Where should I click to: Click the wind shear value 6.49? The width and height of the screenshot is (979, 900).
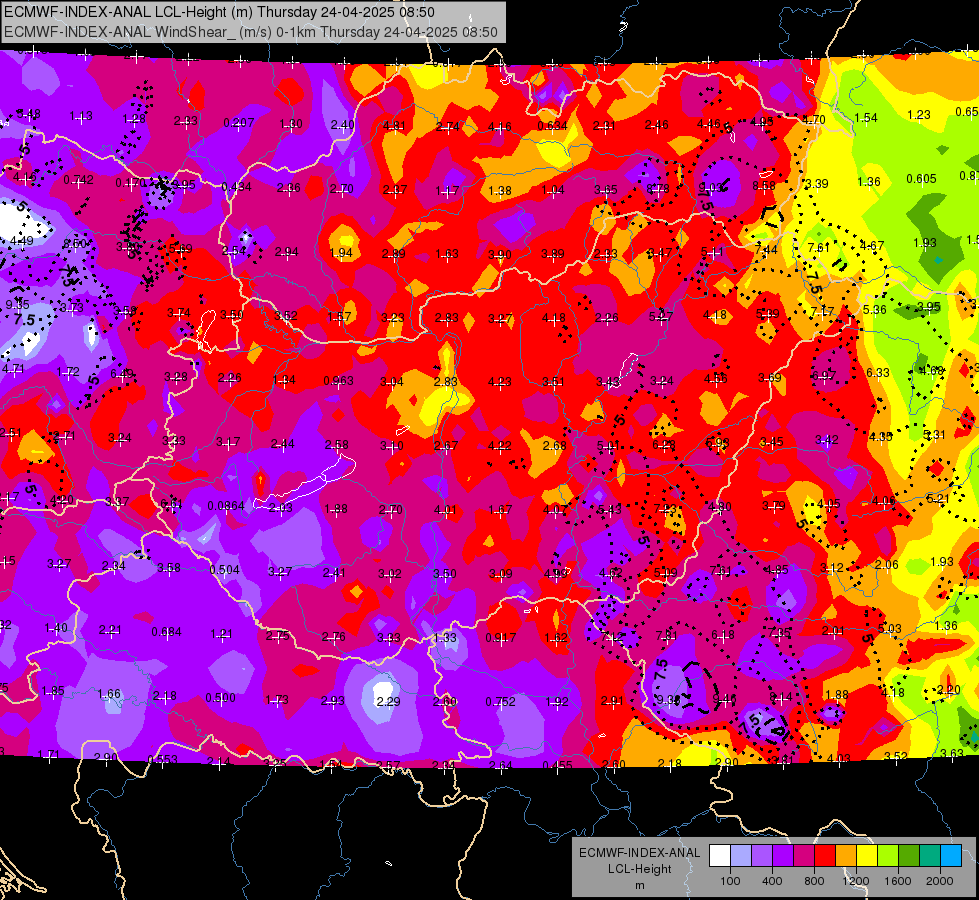pyautogui.click(x=122, y=373)
